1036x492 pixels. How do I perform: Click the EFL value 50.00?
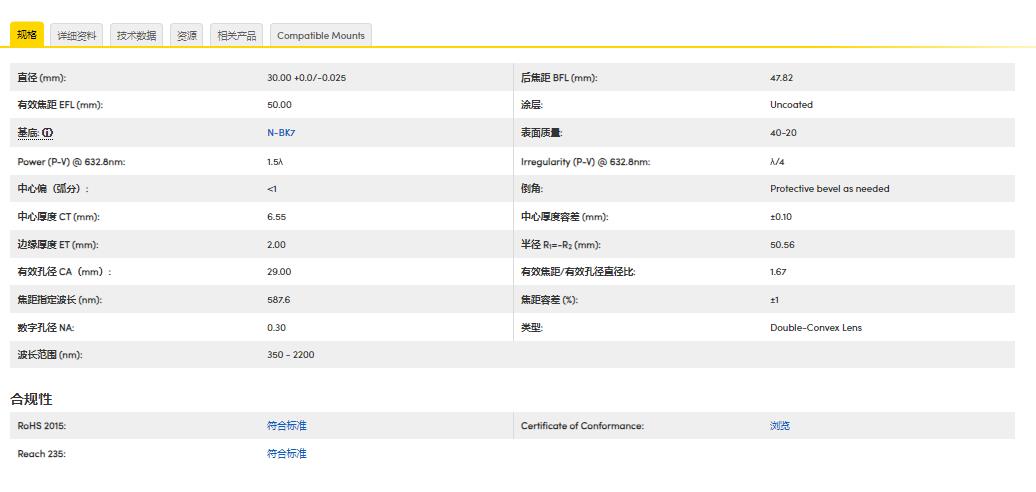click(279, 105)
